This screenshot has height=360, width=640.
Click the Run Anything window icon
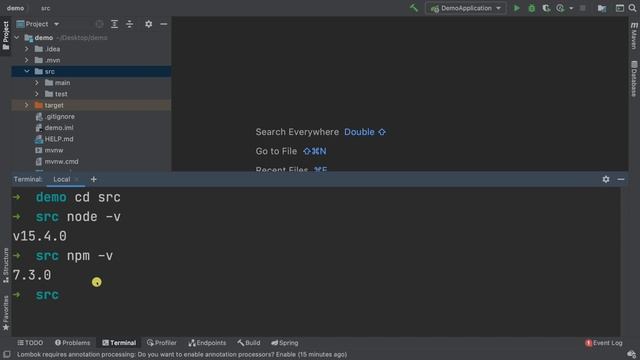coord(620,8)
